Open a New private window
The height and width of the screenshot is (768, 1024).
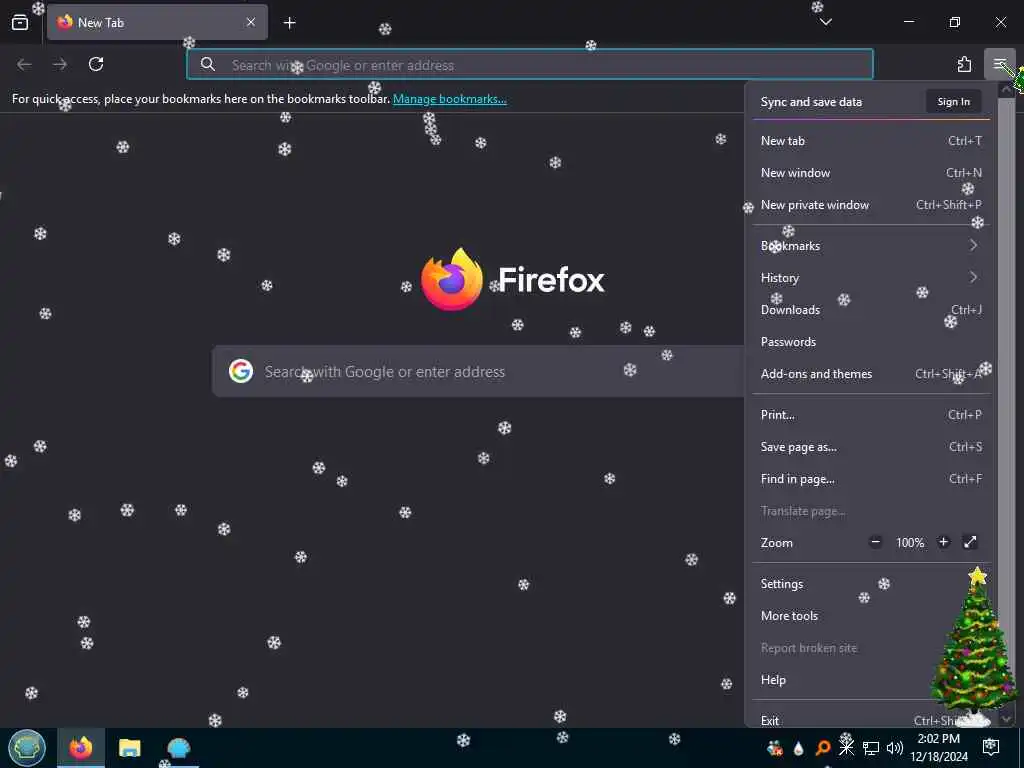click(x=871, y=204)
